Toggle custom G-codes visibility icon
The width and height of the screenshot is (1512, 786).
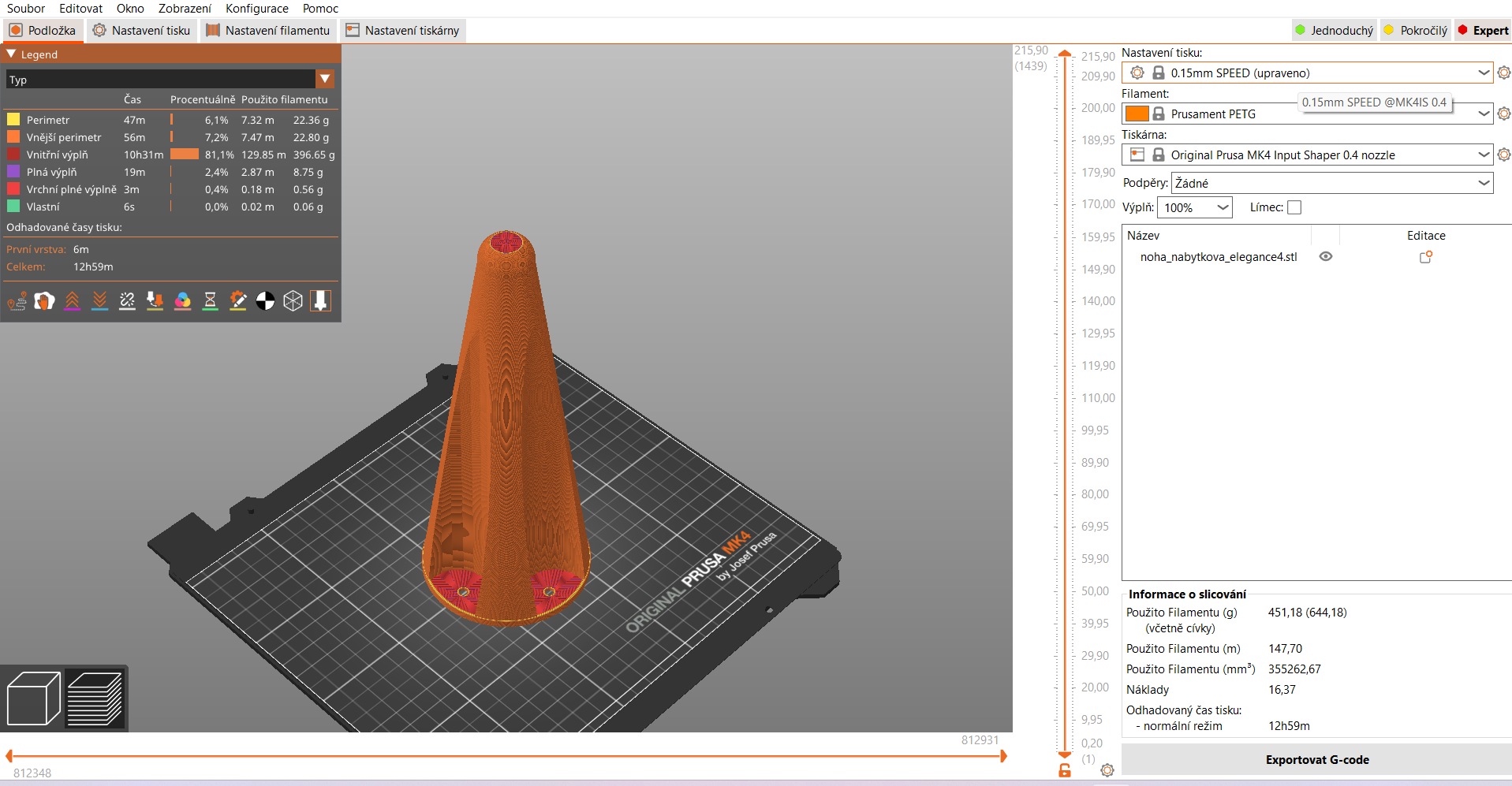237,301
